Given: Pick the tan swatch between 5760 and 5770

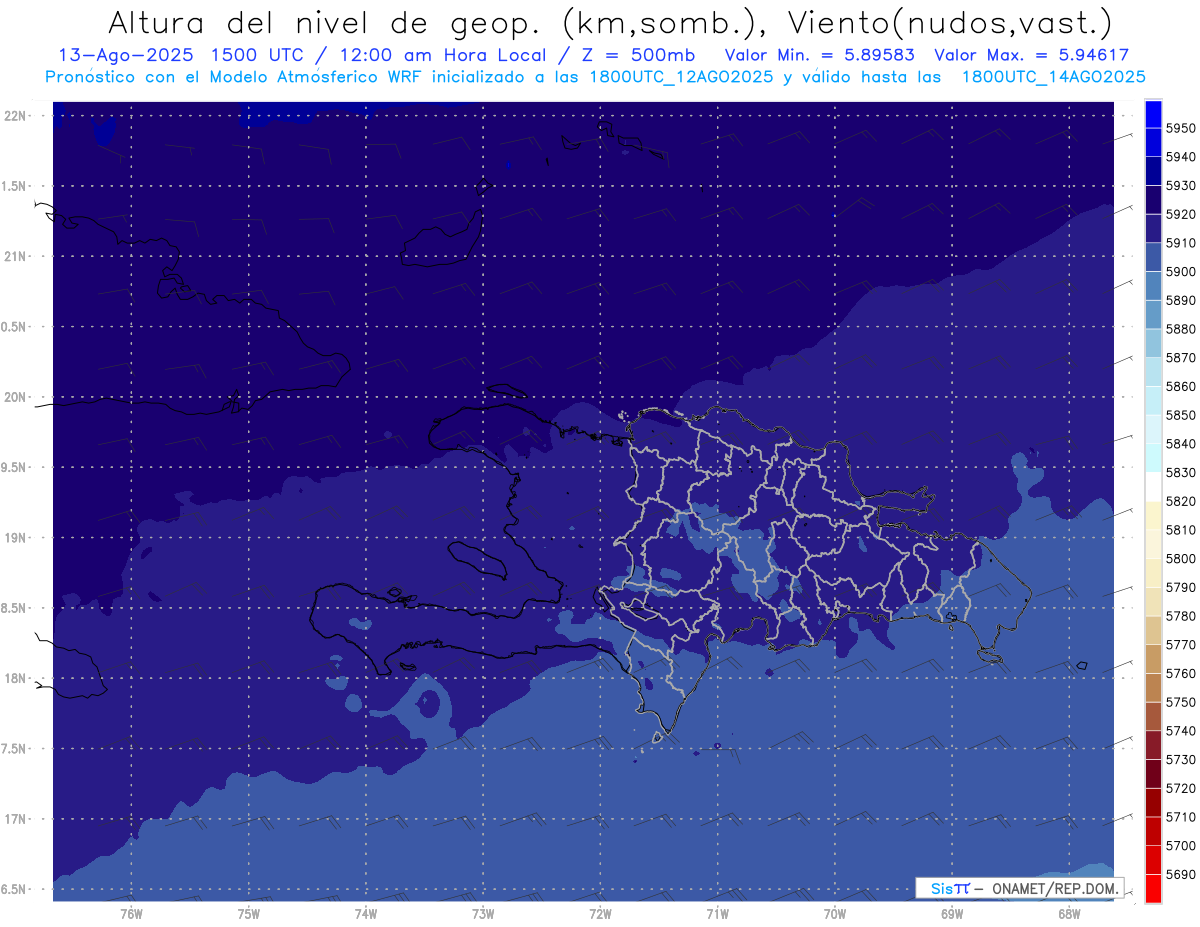Looking at the screenshot, I should 1153,659.
